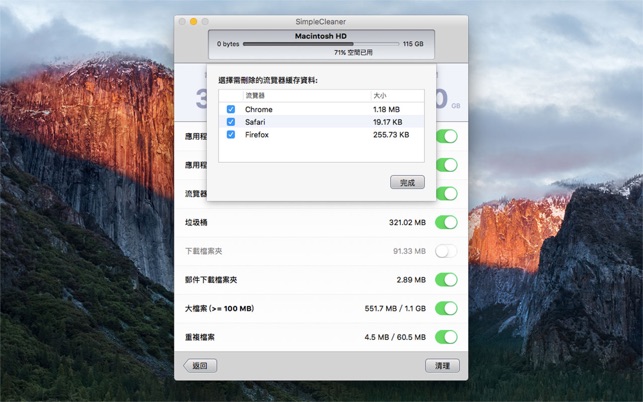Click the 255.73 KB size value
The height and width of the screenshot is (402, 643).
click(391, 135)
